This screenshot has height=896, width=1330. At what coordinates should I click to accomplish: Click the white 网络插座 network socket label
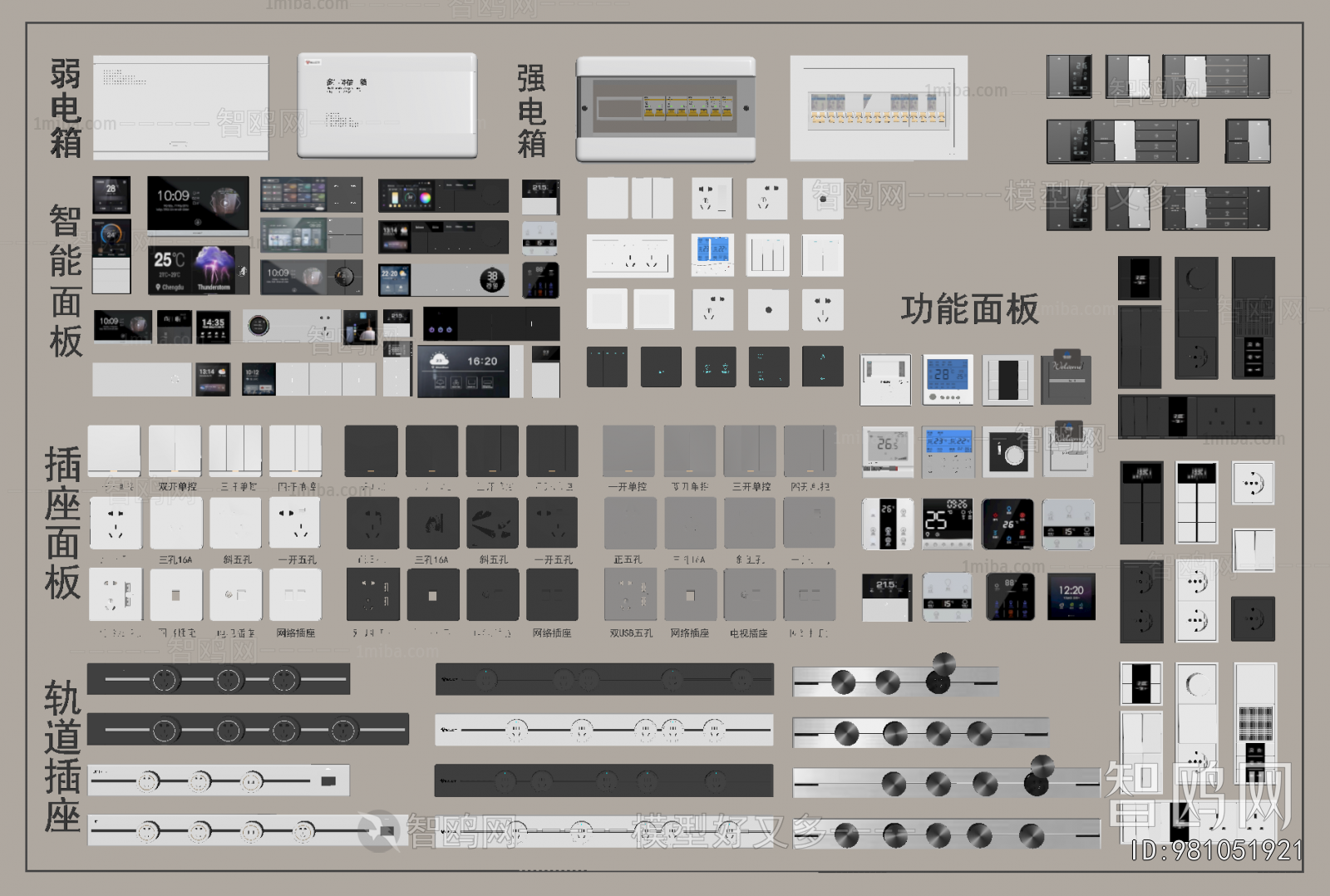[296, 633]
